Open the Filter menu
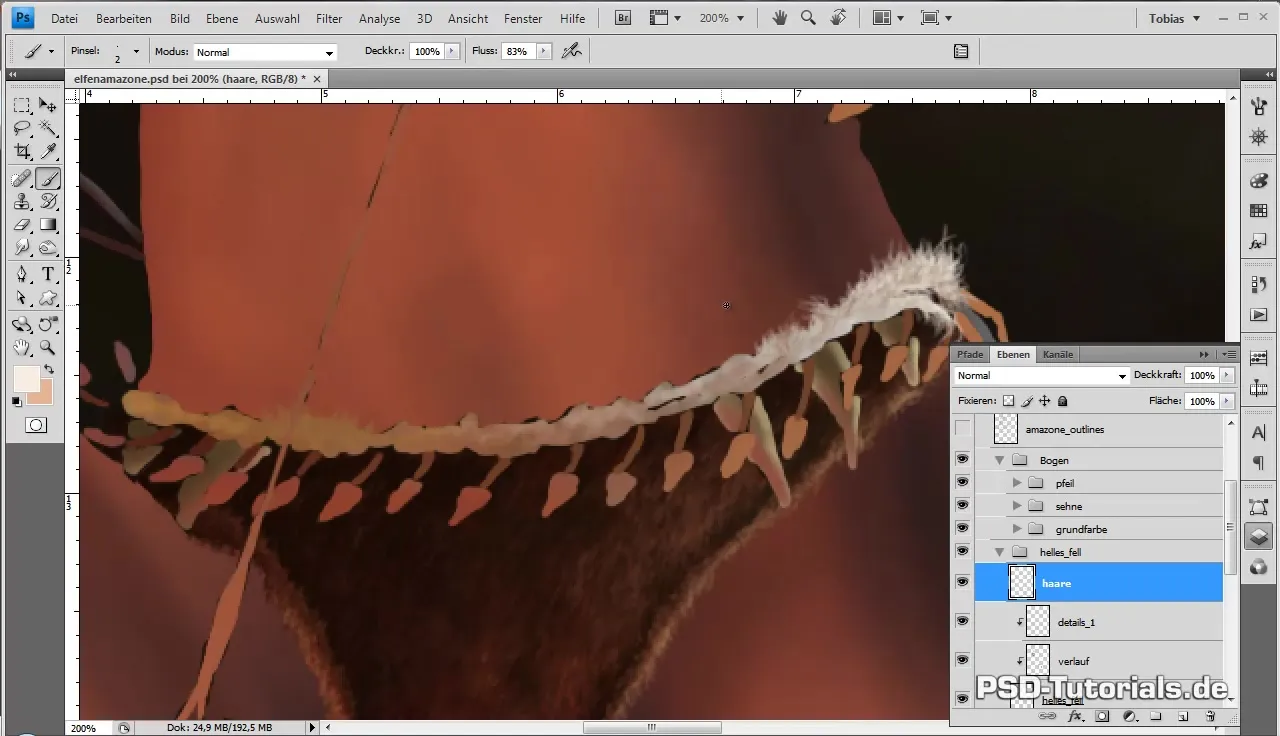 (329, 18)
